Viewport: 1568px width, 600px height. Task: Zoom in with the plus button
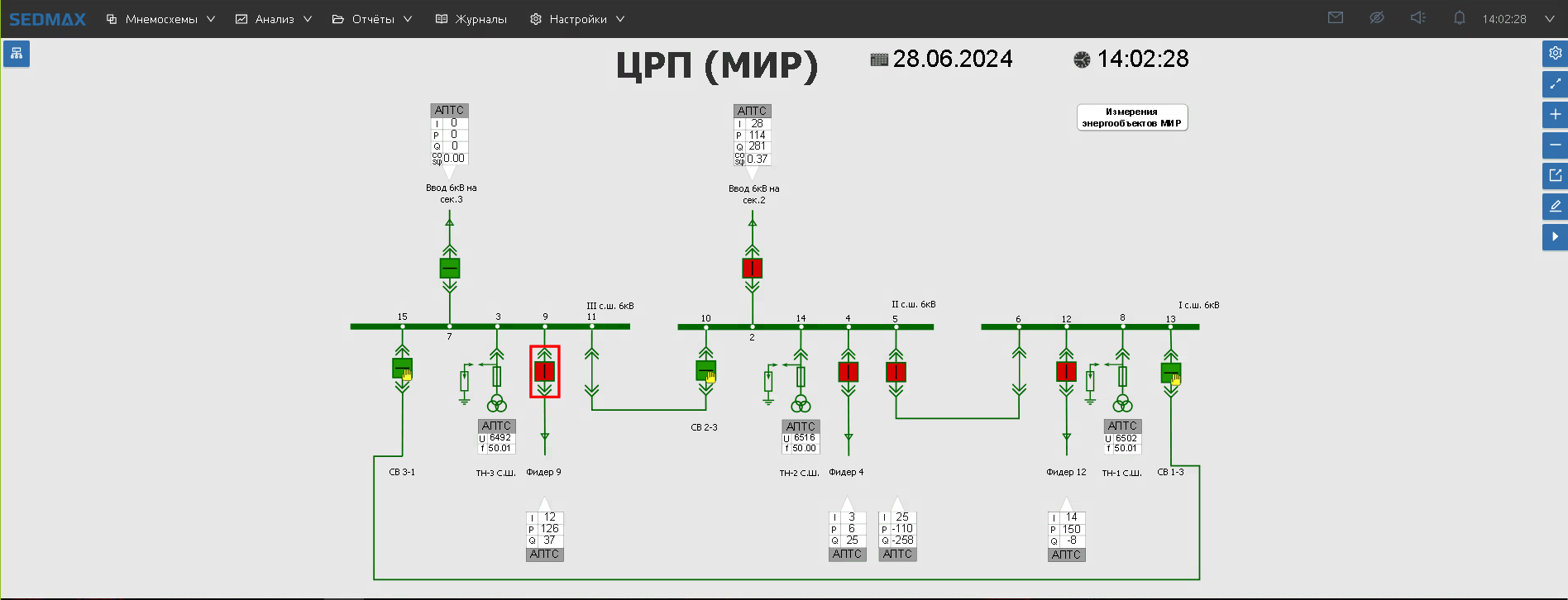[1555, 115]
